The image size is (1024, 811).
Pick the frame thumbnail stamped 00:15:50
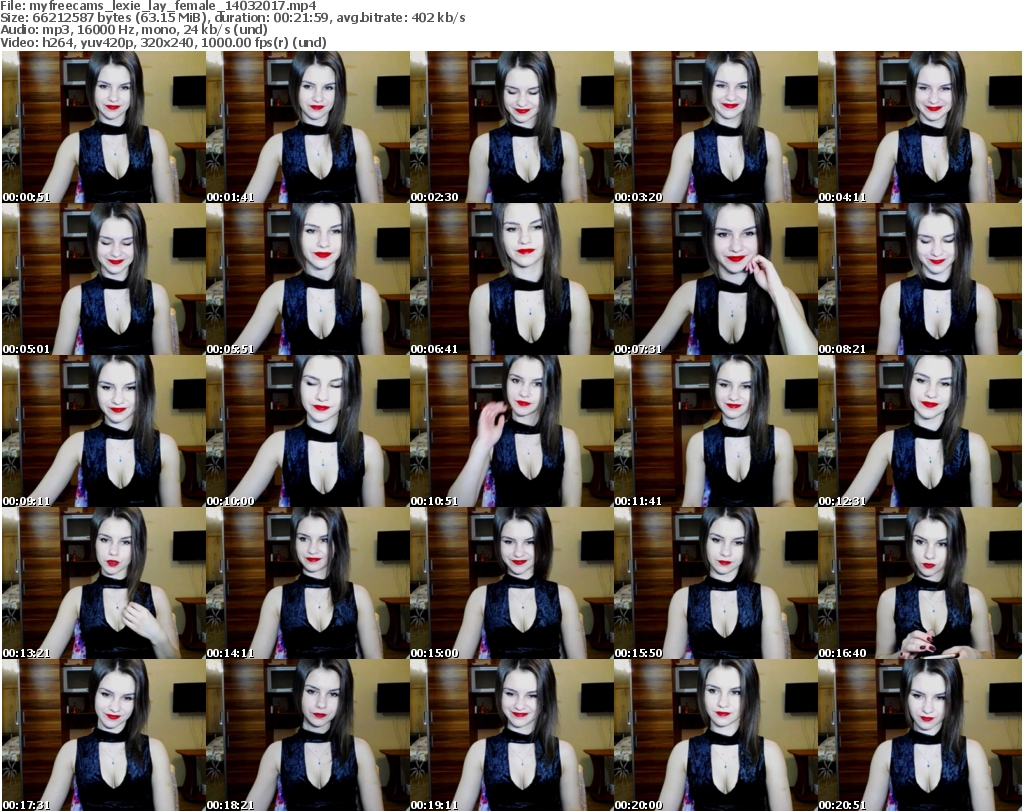click(715, 584)
